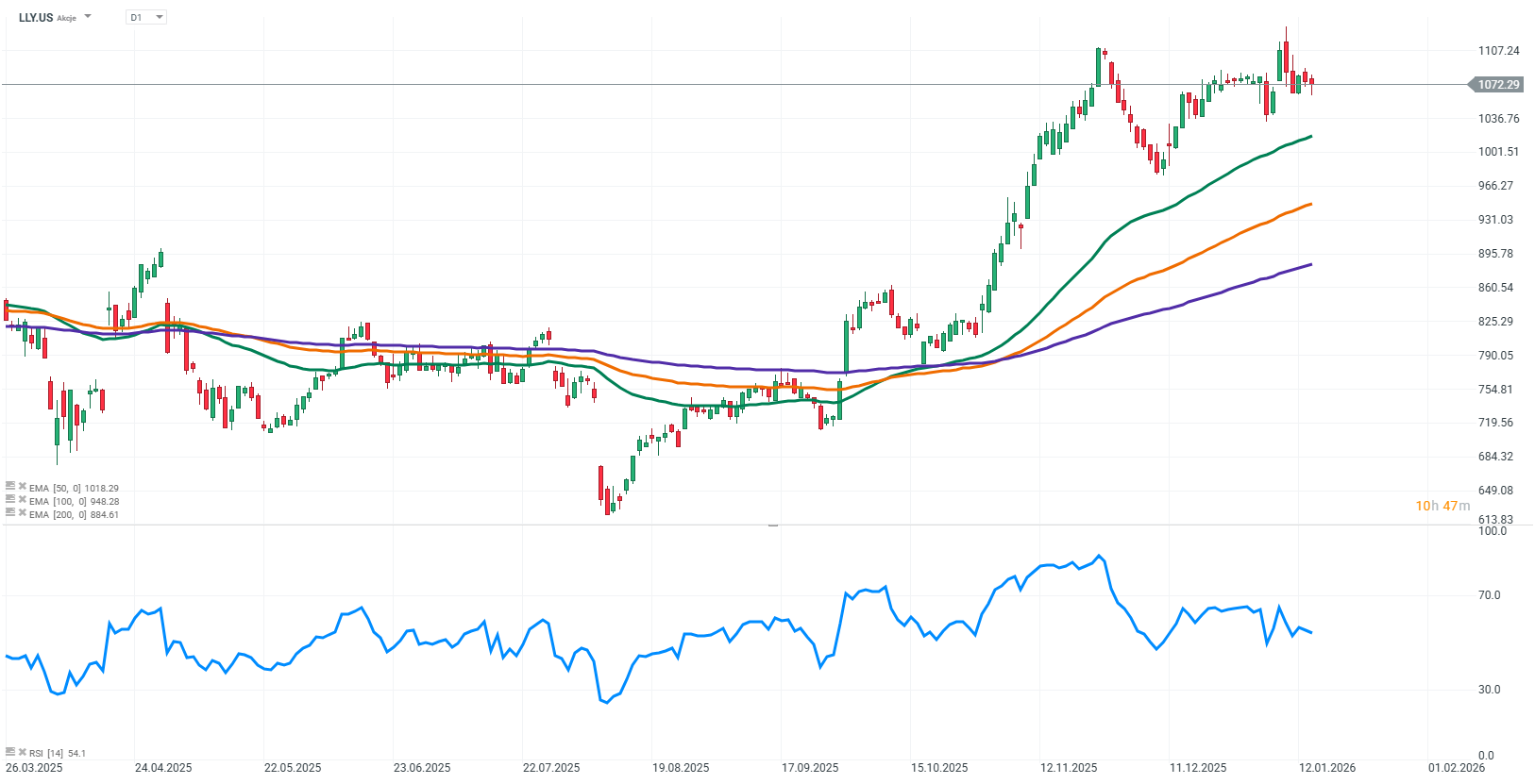Open RSI indicator settings icon
Screen dimensions: 1535x784
pos(10,752)
